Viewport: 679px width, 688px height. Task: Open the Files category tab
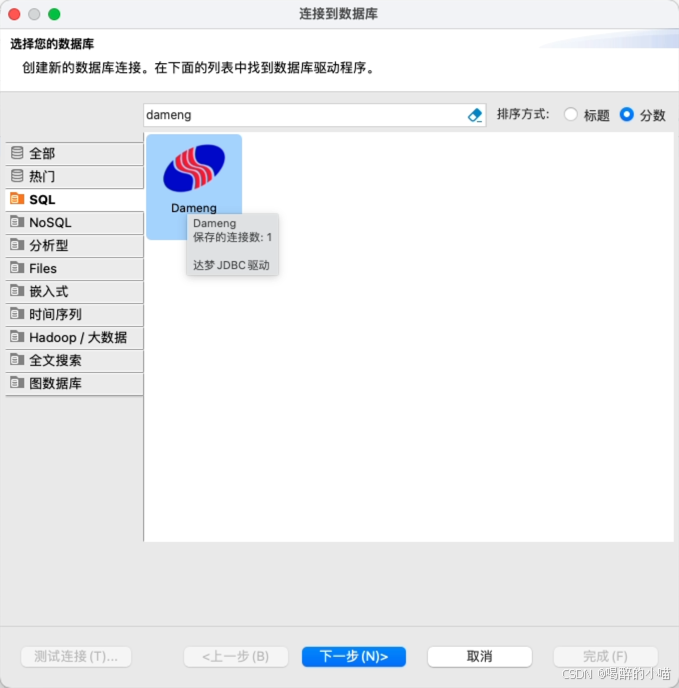74,269
